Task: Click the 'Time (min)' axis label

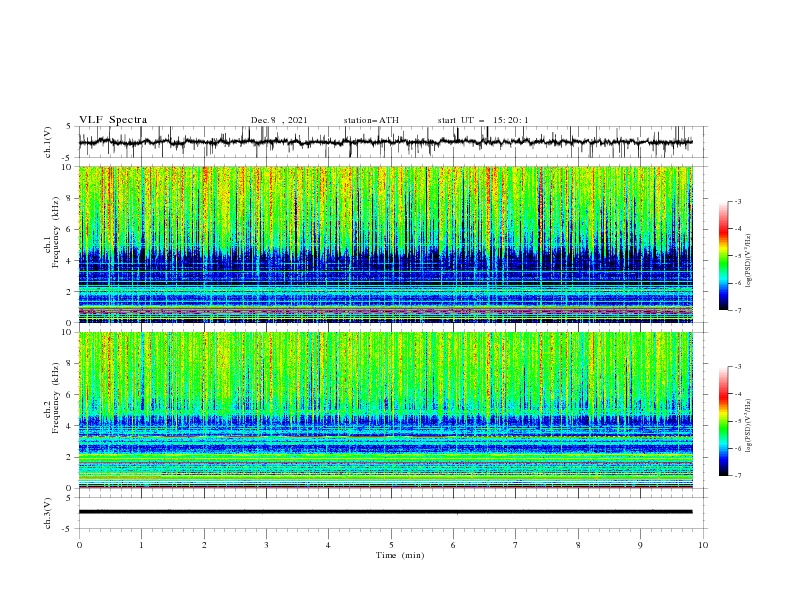Action: click(400, 555)
